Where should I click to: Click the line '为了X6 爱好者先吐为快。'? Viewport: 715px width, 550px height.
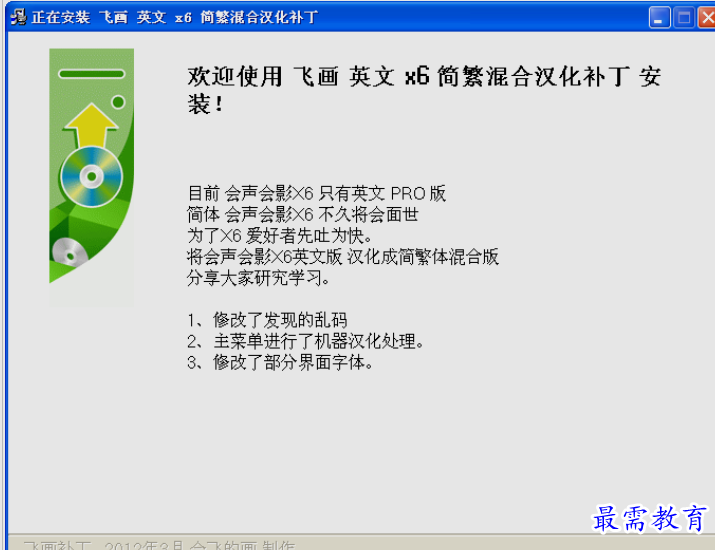click(280, 235)
